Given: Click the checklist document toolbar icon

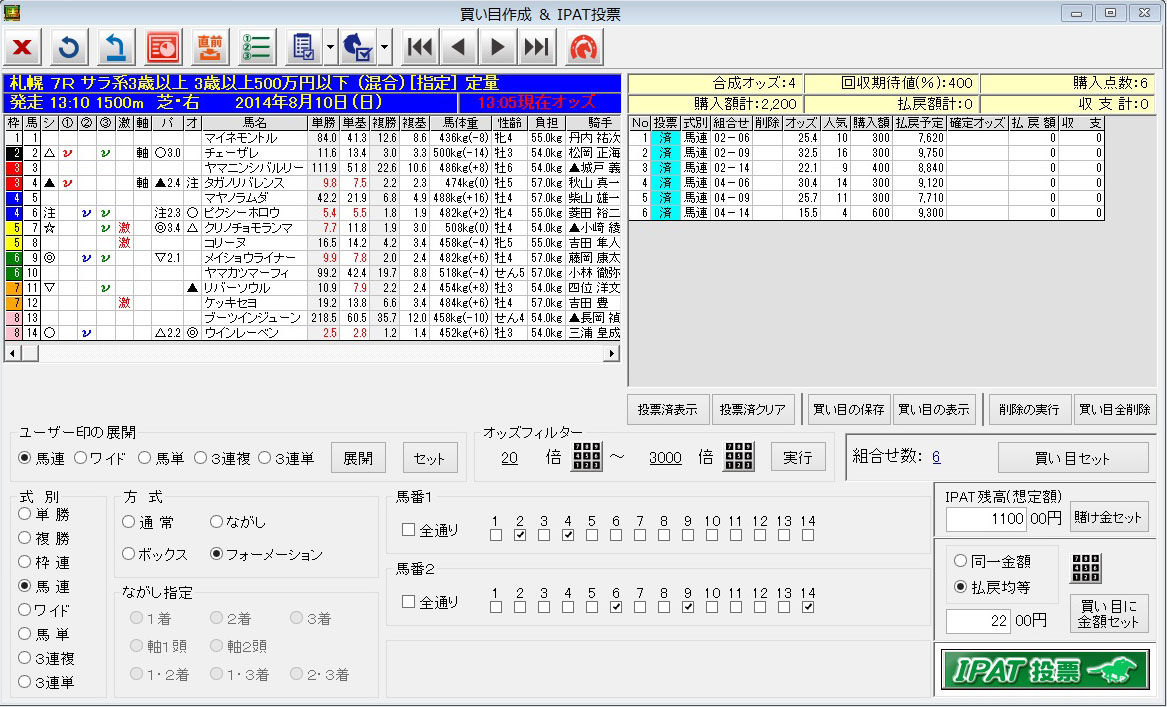Looking at the screenshot, I should (304, 48).
